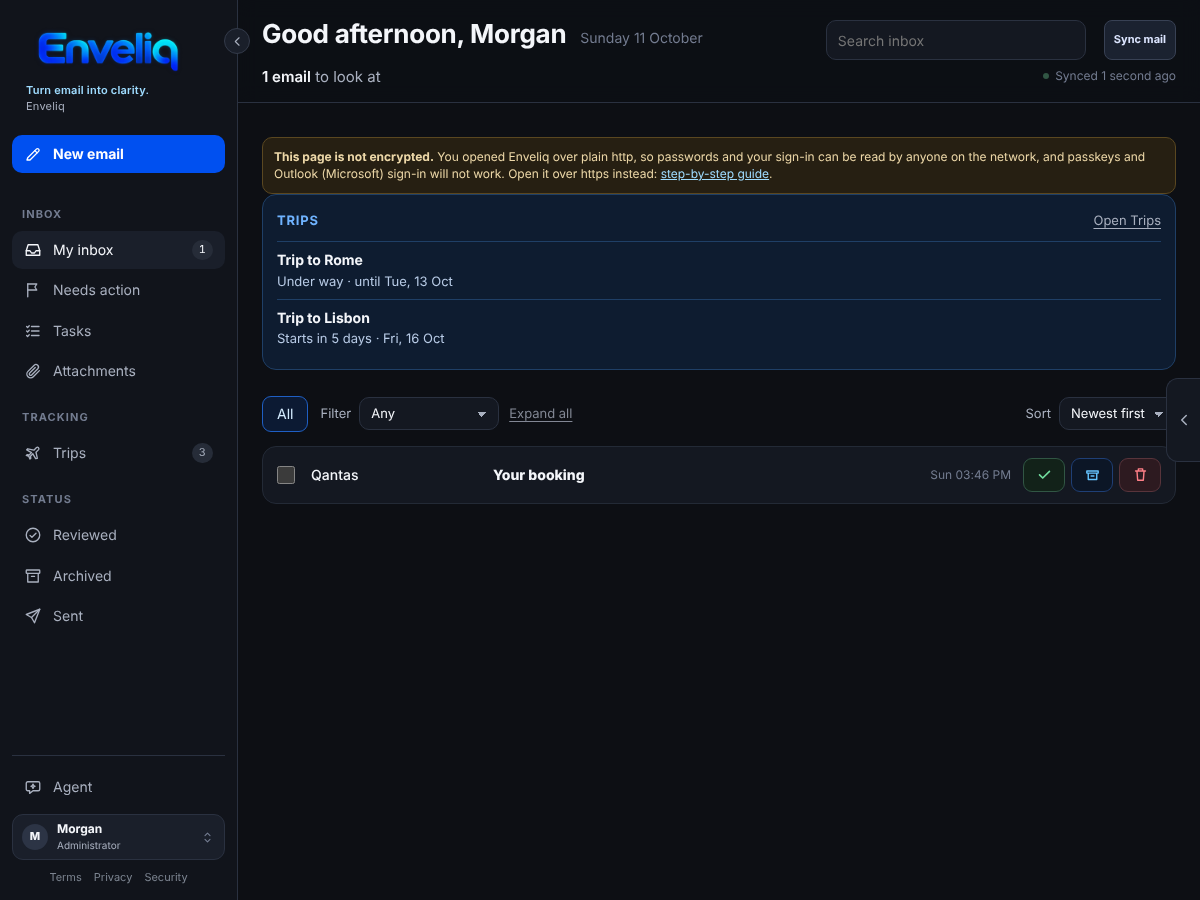The width and height of the screenshot is (1200, 900).
Task: Open the Agent chat
Action: tap(118, 787)
